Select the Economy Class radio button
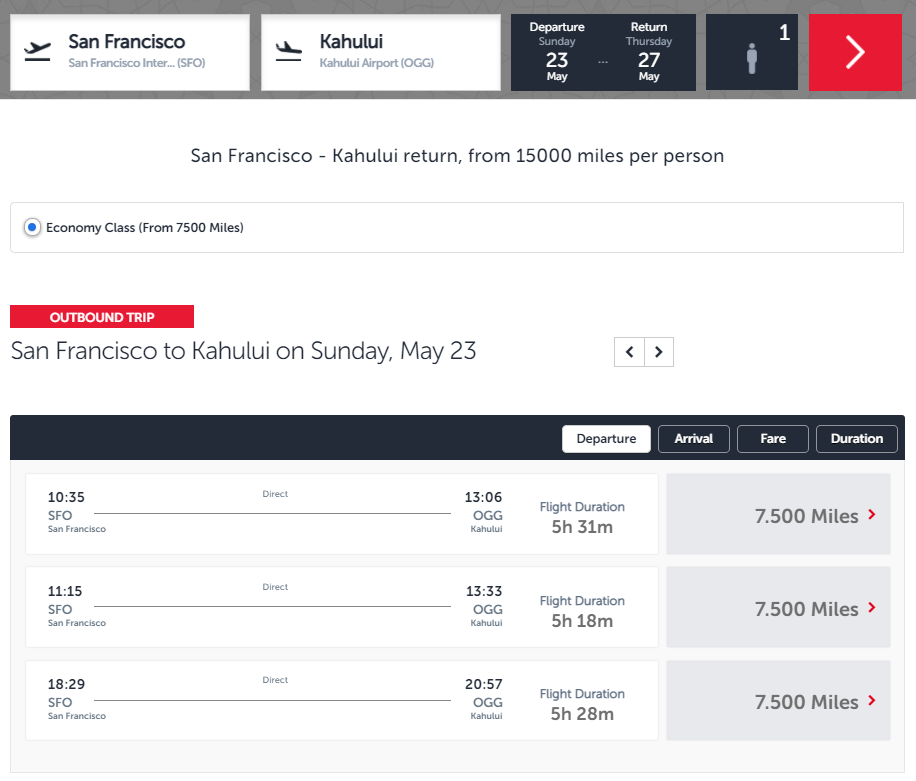916x781 pixels. tap(31, 227)
